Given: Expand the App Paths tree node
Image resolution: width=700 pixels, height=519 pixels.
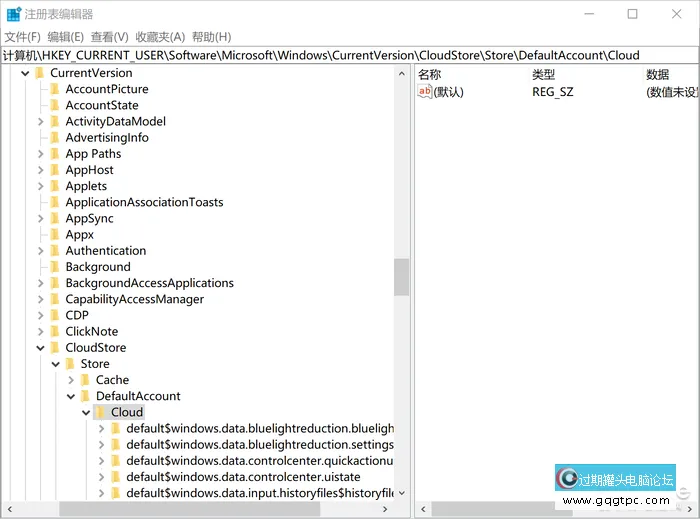Looking at the screenshot, I should pos(41,154).
